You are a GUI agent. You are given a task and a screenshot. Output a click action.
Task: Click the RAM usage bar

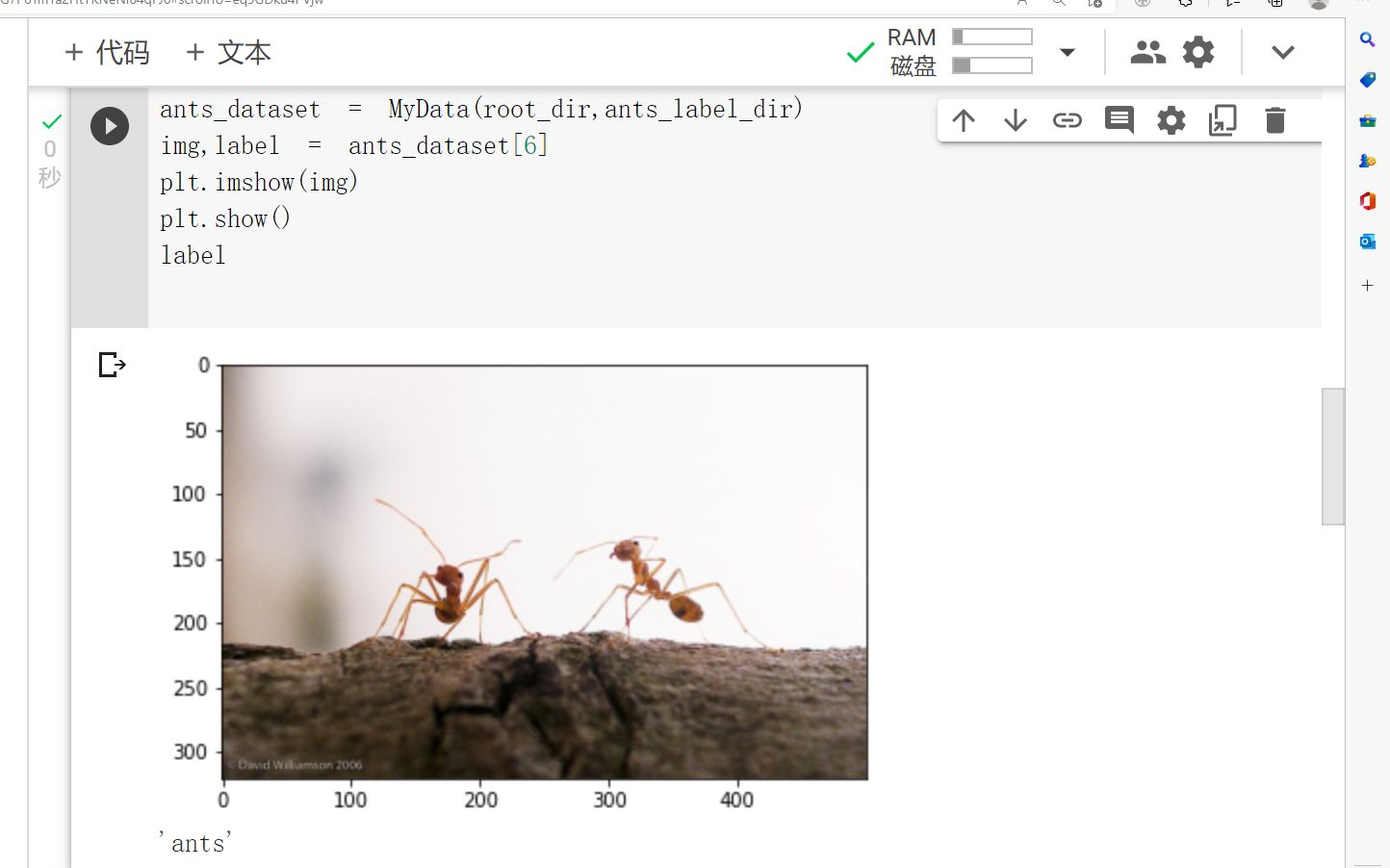(x=992, y=37)
